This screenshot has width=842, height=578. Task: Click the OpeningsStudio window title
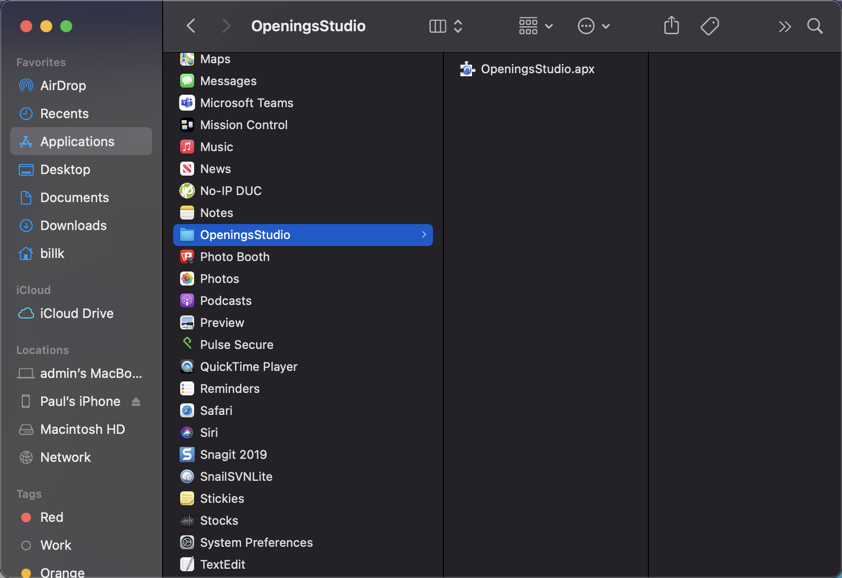pyautogui.click(x=308, y=26)
